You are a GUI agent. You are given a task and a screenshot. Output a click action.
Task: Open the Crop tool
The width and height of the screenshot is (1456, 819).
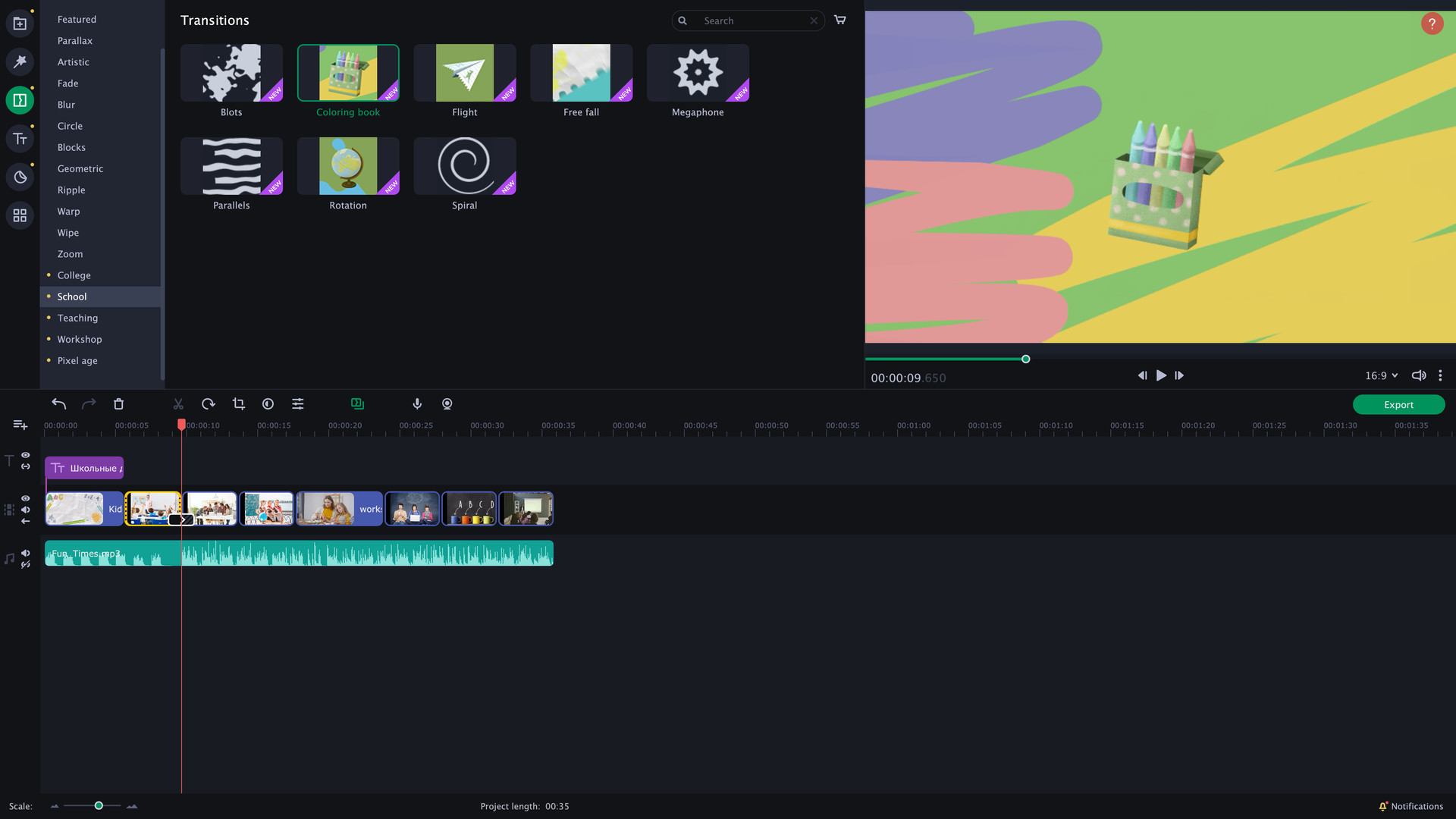[238, 403]
